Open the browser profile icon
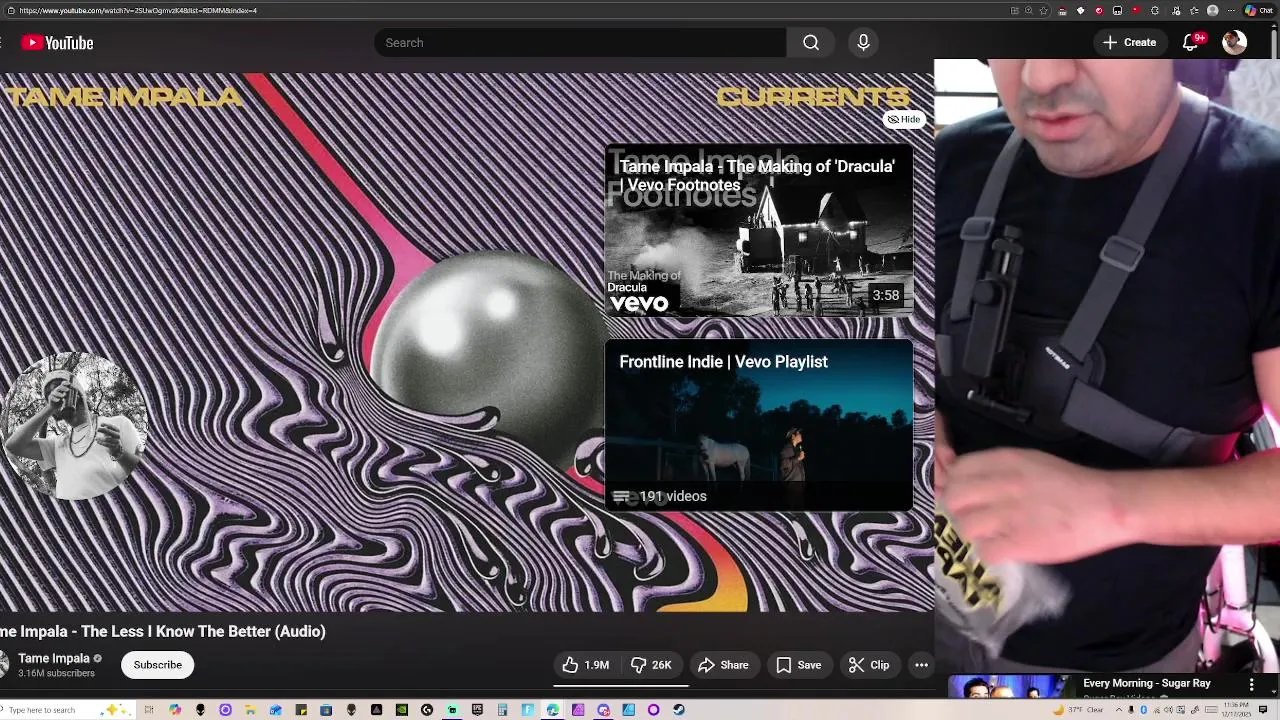Image resolution: width=1280 pixels, height=720 pixels. point(1213,10)
